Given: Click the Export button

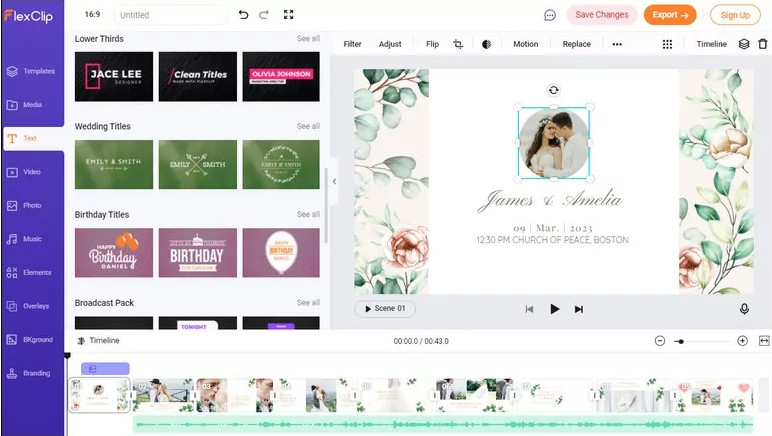Looking at the screenshot, I should click(670, 15).
